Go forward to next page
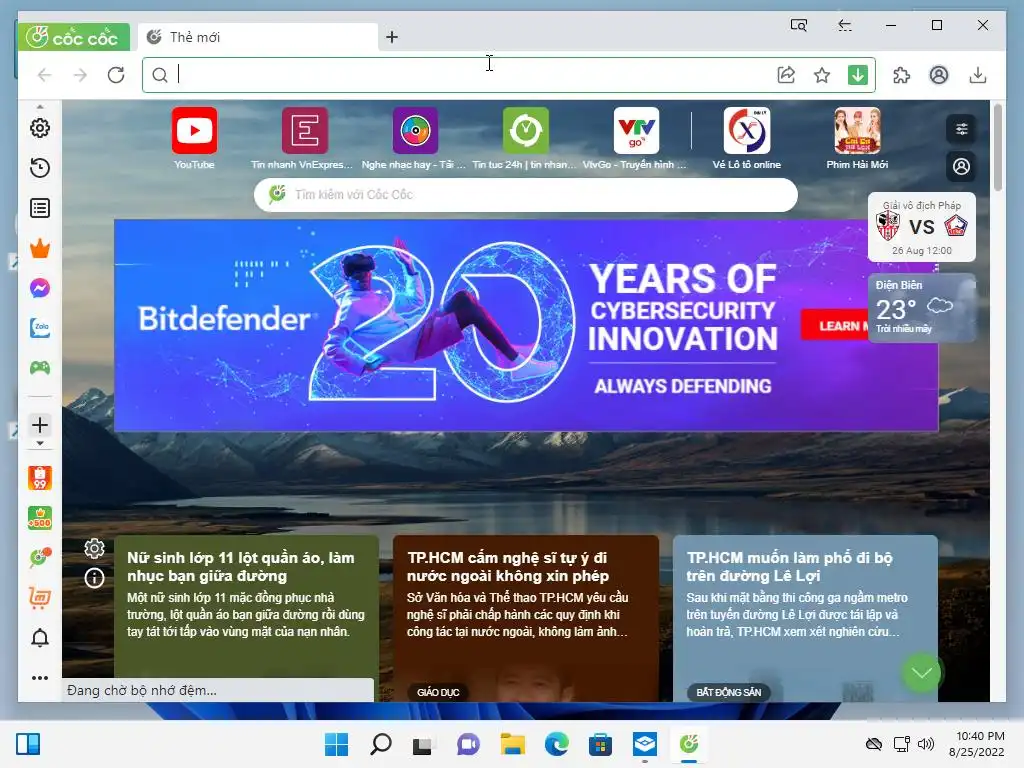 click(80, 75)
